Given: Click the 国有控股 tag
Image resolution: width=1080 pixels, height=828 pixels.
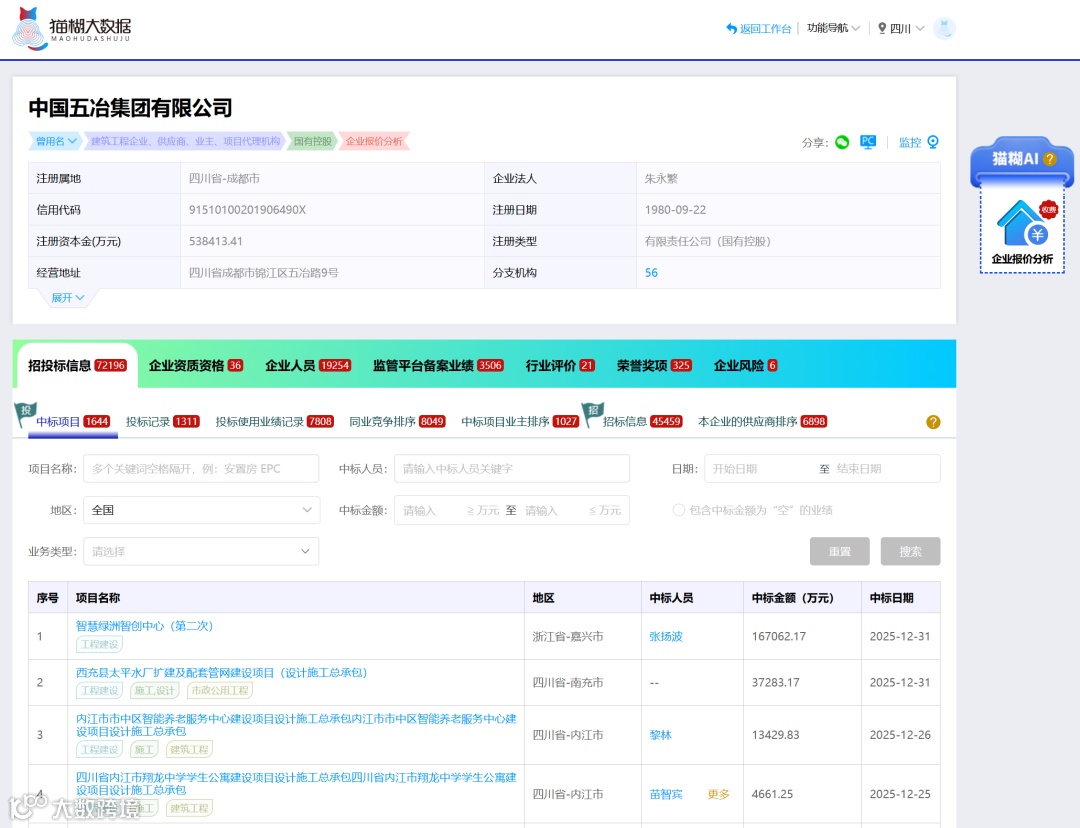Looking at the screenshot, I should click(313, 141).
